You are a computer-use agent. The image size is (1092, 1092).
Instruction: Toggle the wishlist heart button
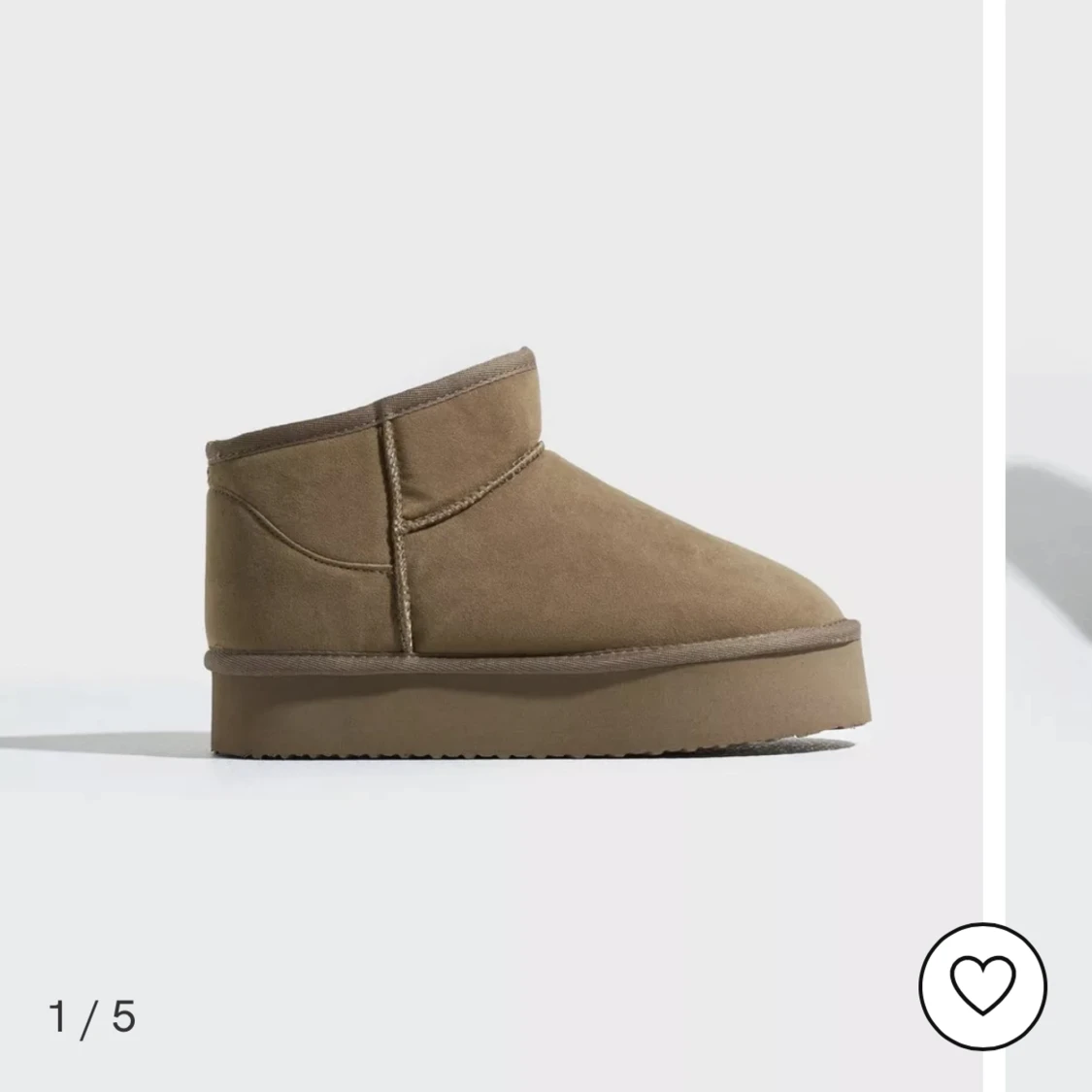point(982,986)
